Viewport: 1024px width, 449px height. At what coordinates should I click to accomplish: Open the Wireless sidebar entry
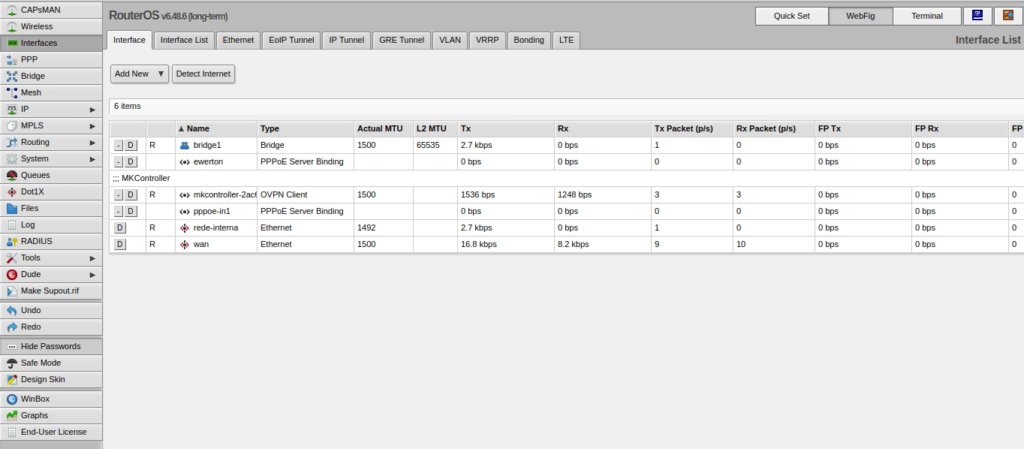point(51,27)
